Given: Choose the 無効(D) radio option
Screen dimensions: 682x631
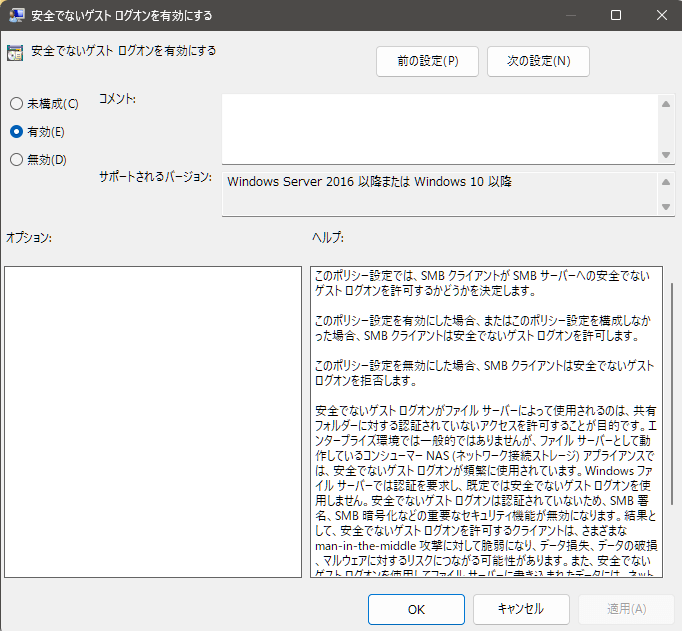Looking at the screenshot, I should pyautogui.click(x=16, y=159).
